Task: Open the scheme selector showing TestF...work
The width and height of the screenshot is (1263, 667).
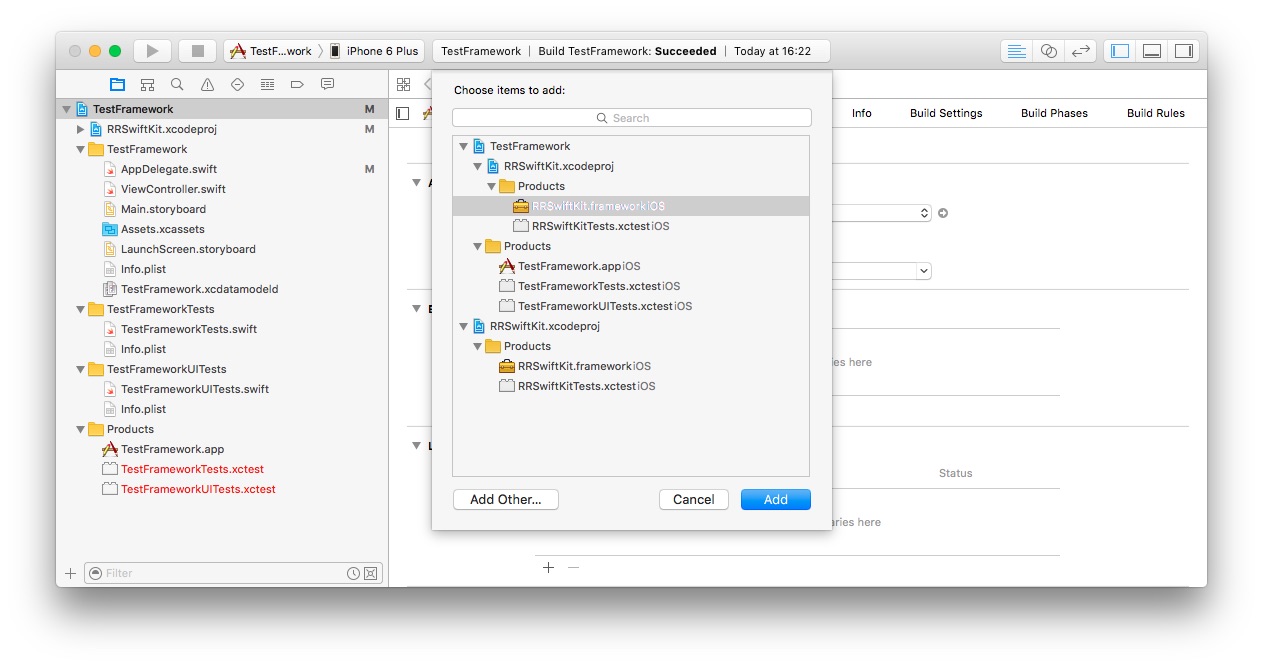Action: tap(272, 51)
